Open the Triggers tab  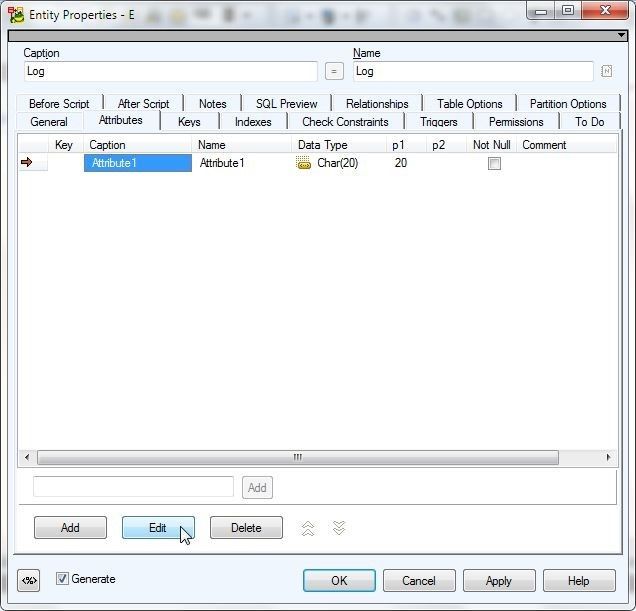[x=439, y=122]
